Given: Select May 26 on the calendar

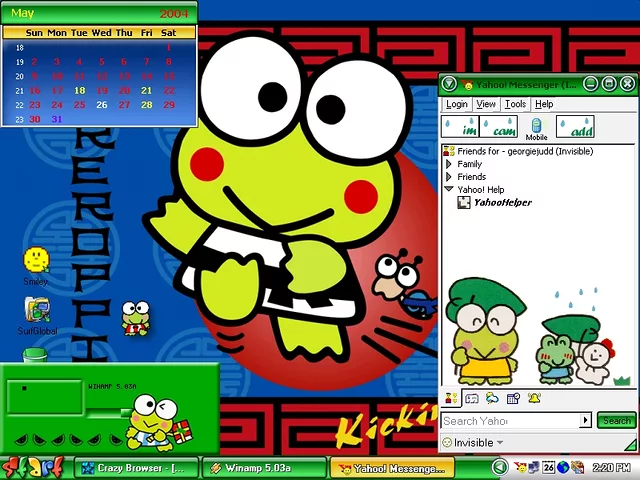Looking at the screenshot, I should click(x=102, y=105).
